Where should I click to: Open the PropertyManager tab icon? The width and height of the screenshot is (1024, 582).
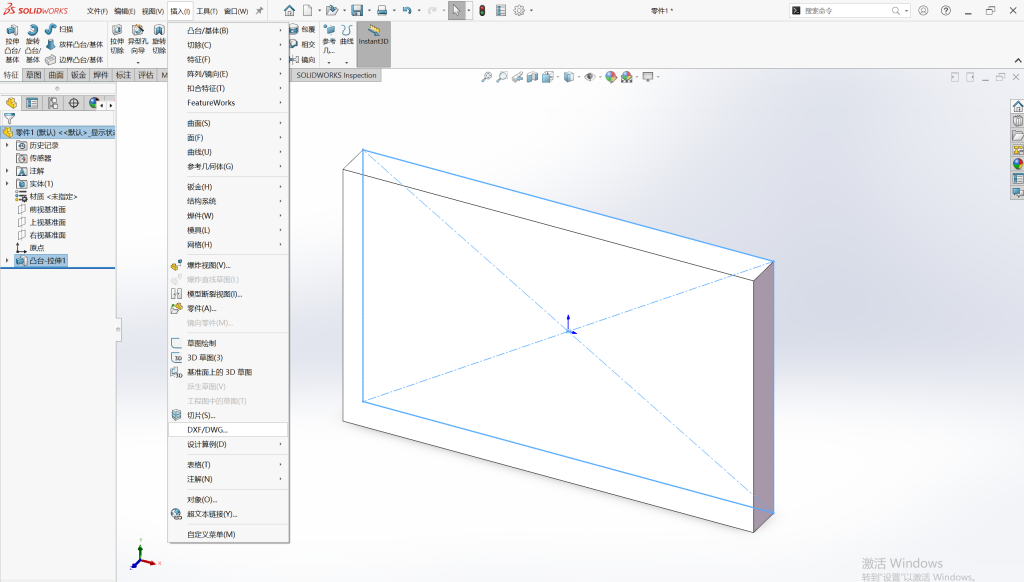click(32, 103)
